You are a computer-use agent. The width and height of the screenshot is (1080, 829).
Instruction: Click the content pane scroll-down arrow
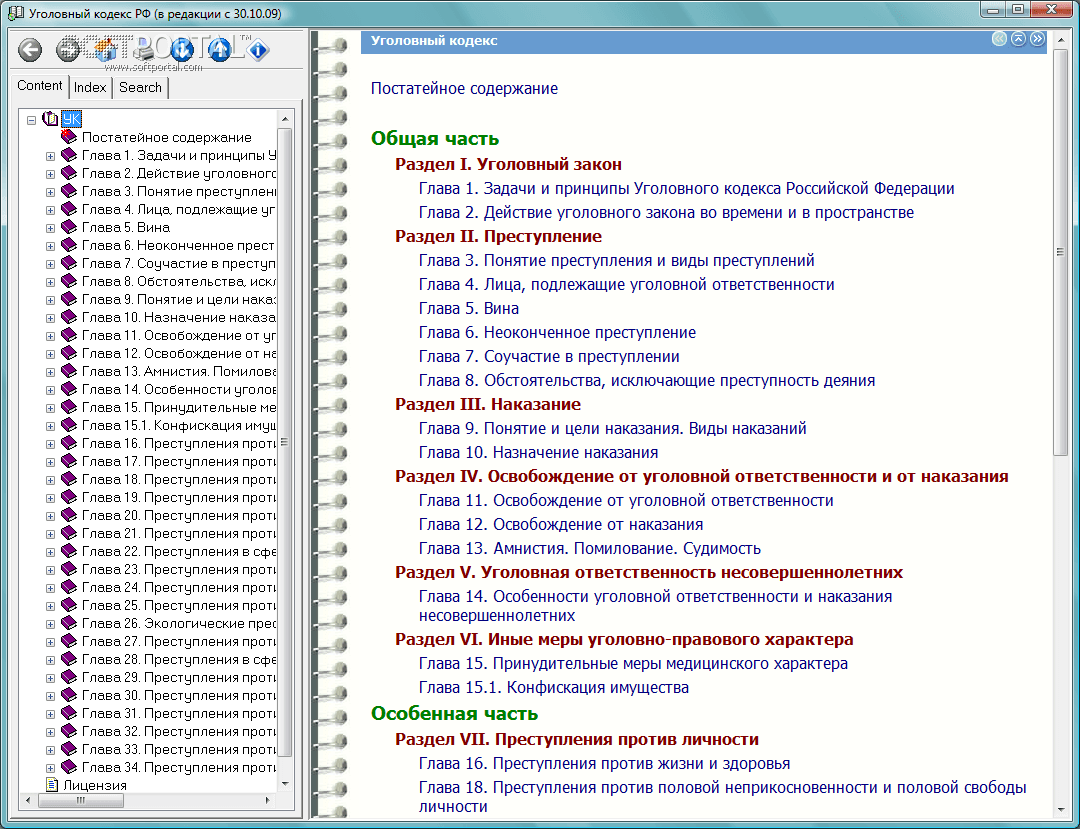(x=1061, y=811)
